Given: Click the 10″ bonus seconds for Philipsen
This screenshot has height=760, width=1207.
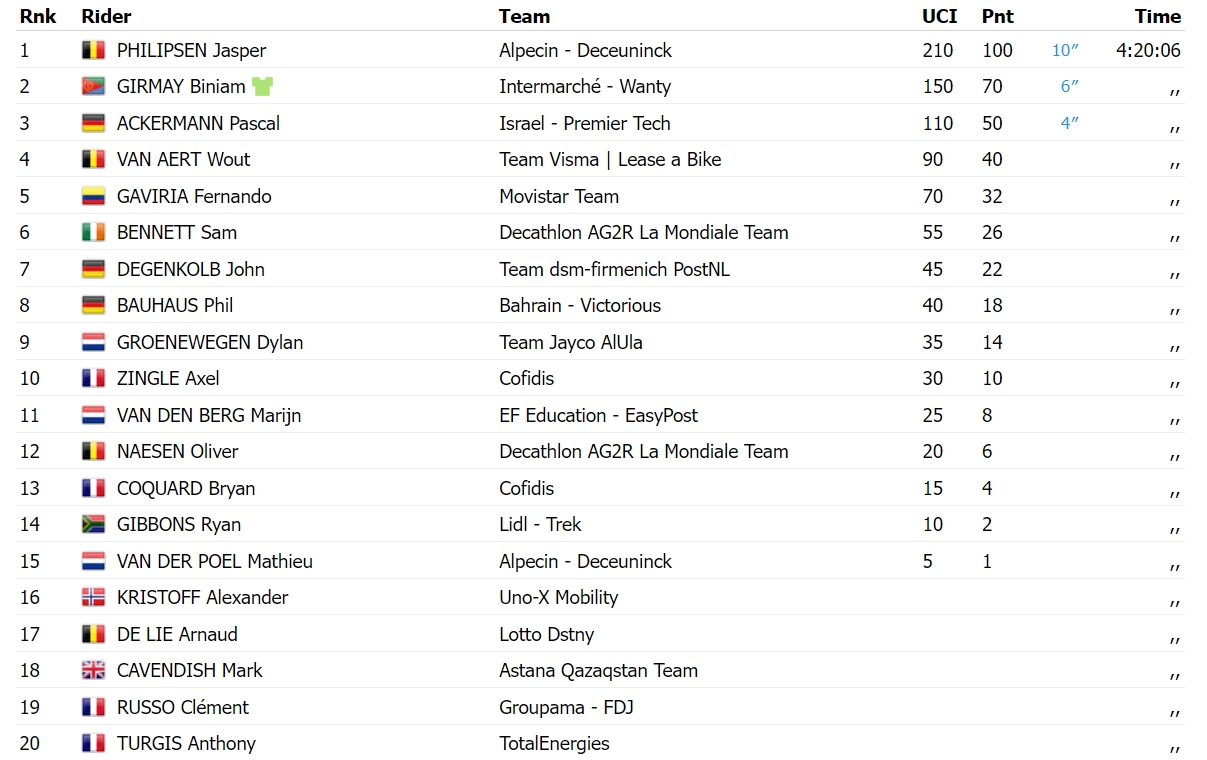Looking at the screenshot, I should coord(1065,50).
